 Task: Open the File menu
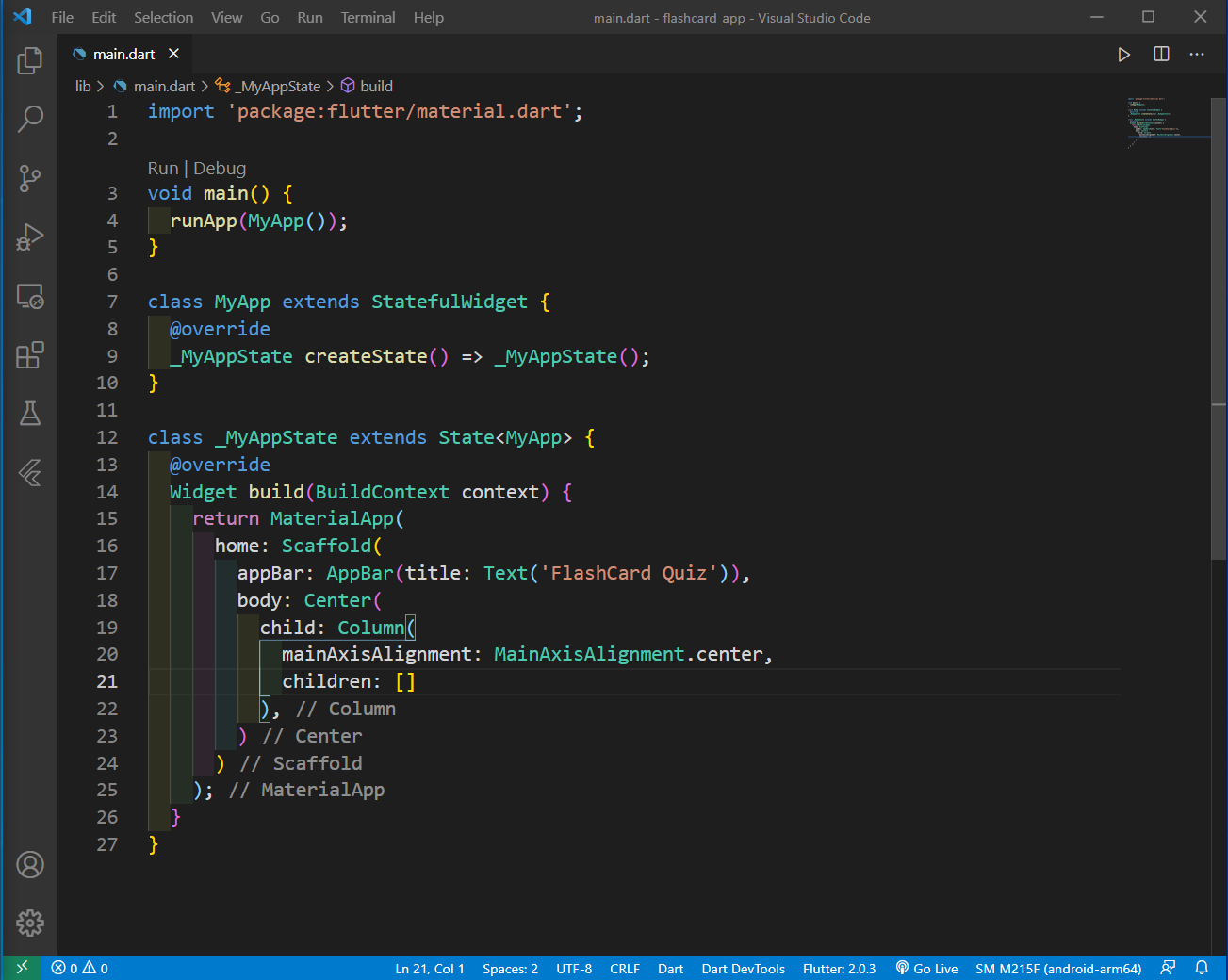62,17
